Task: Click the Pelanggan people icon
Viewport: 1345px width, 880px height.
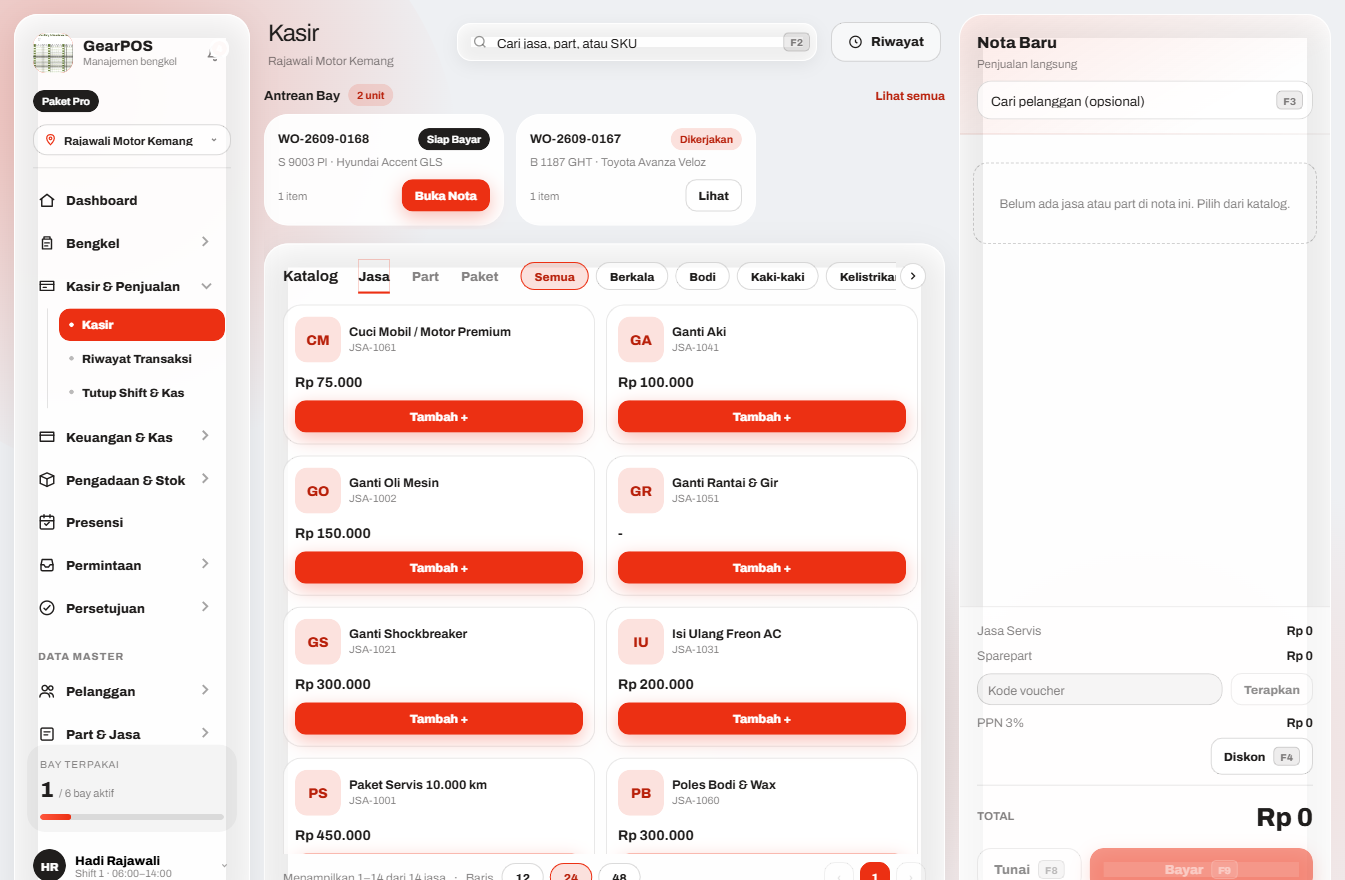Action: 47,691
